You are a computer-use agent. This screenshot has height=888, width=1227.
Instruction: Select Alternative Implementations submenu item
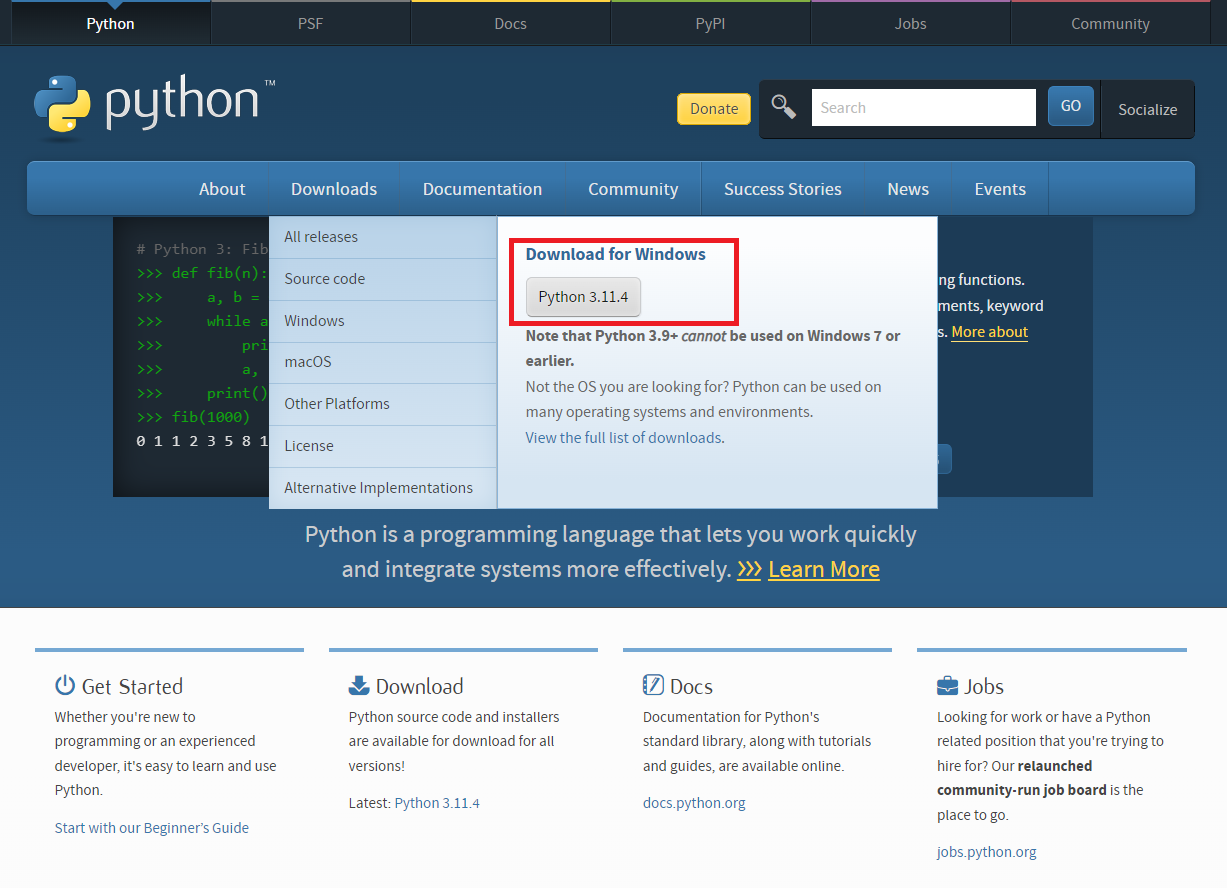(x=383, y=488)
